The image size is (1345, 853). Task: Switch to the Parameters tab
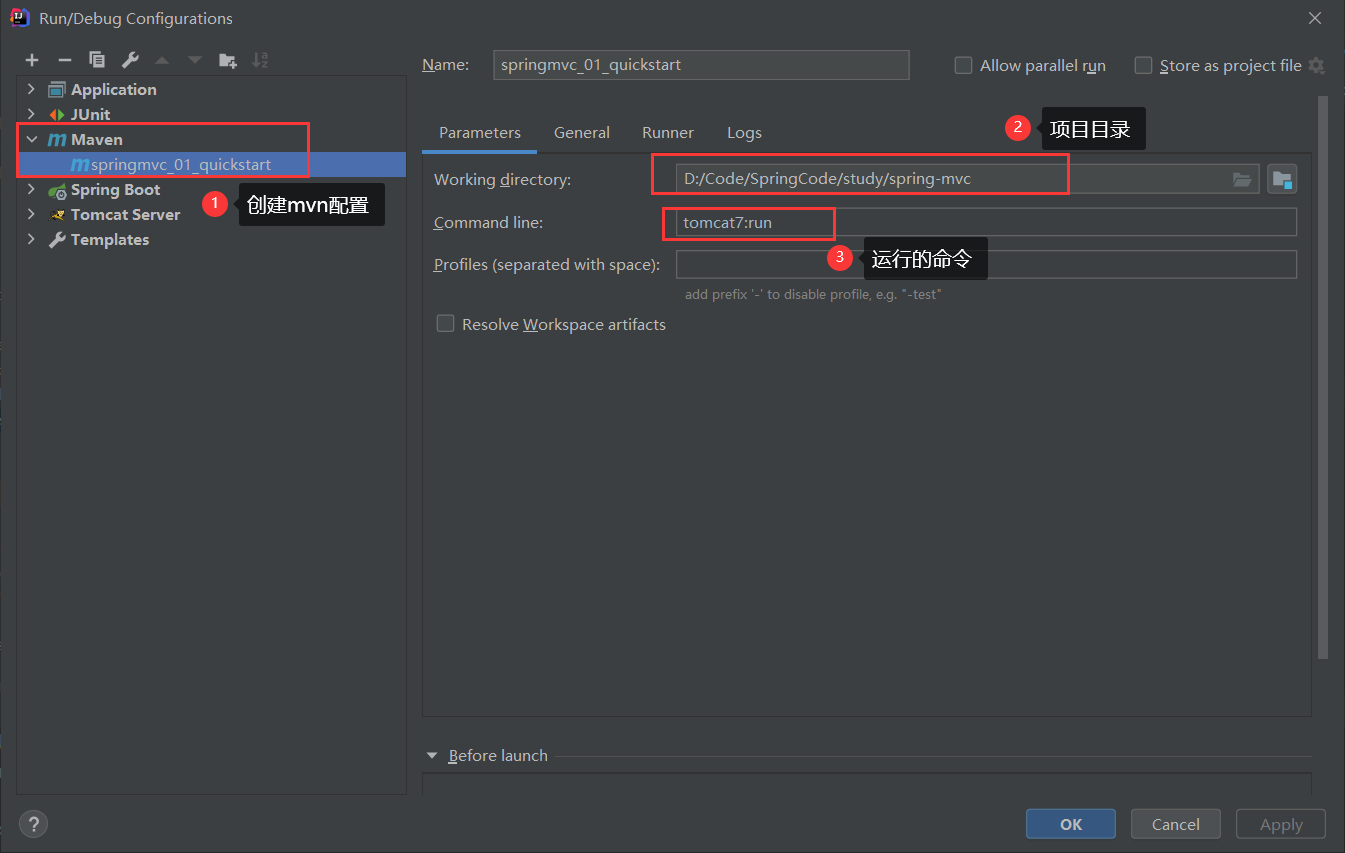point(480,133)
